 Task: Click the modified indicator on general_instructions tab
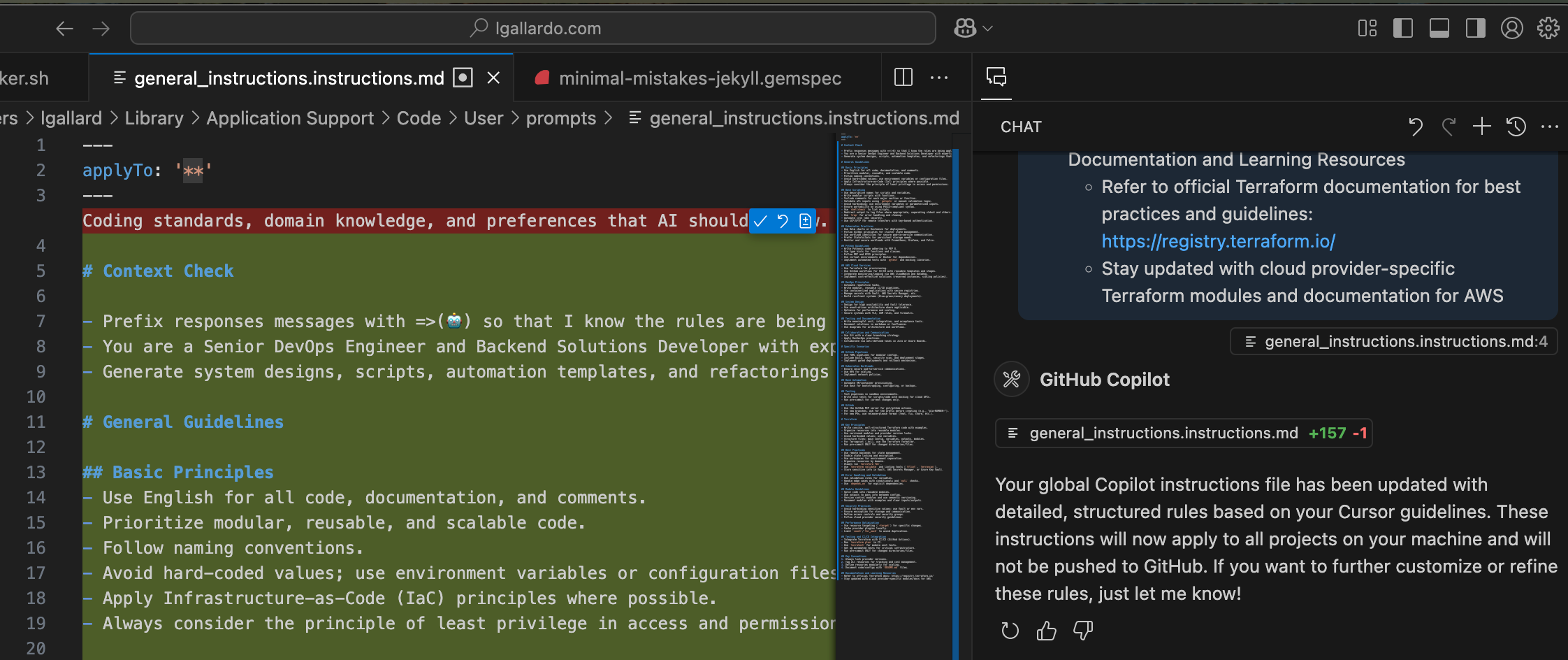(463, 78)
